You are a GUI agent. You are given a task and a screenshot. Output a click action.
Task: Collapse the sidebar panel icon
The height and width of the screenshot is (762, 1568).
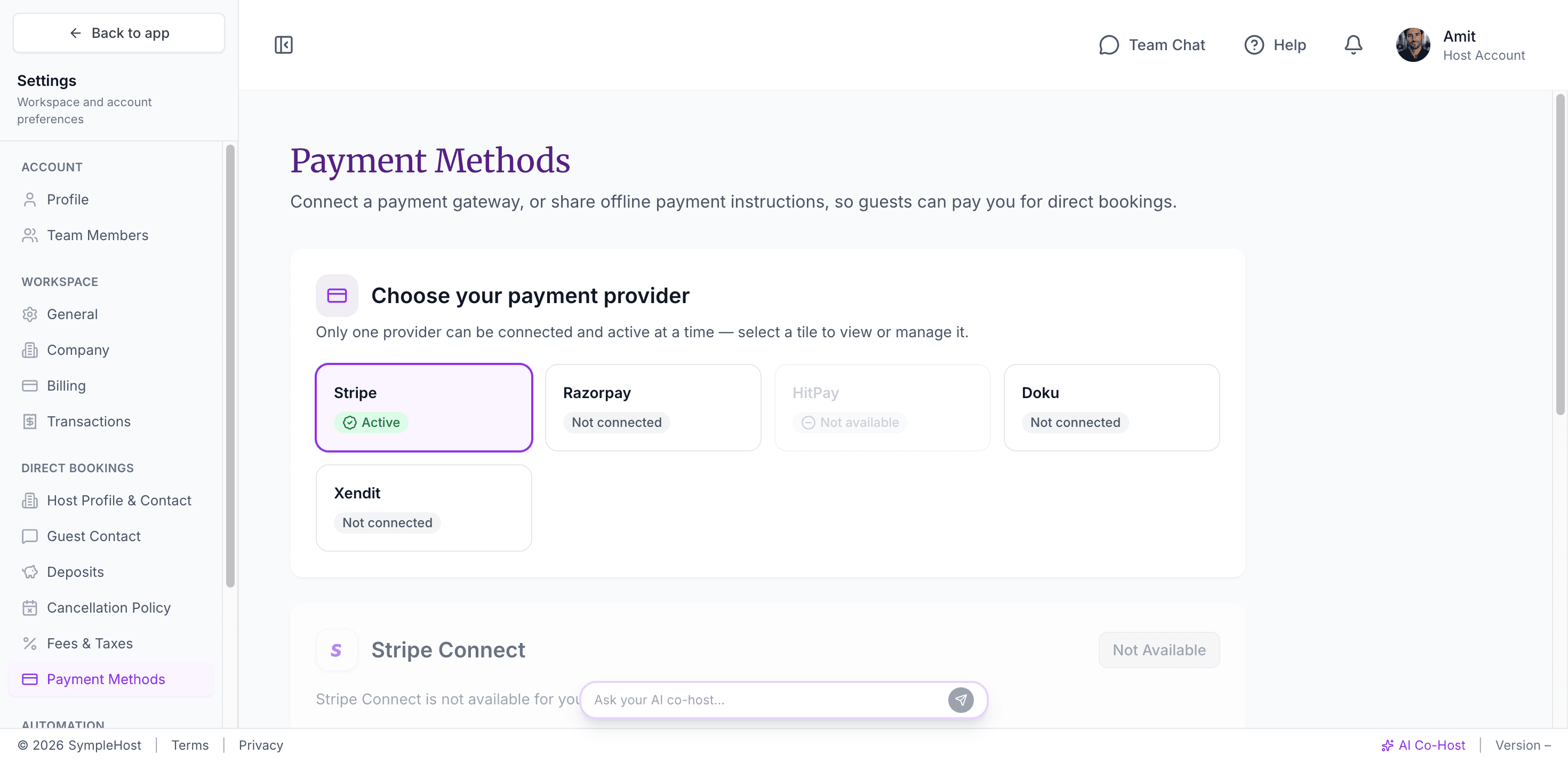pos(284,44)
